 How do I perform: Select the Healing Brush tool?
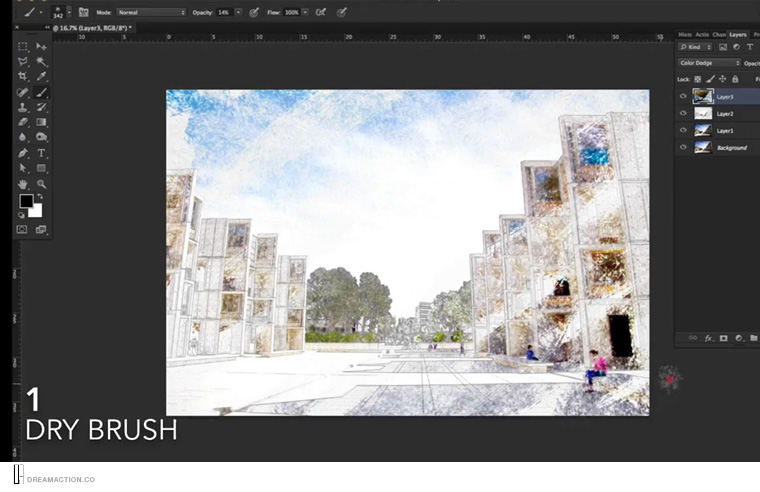tap(23, 92)
